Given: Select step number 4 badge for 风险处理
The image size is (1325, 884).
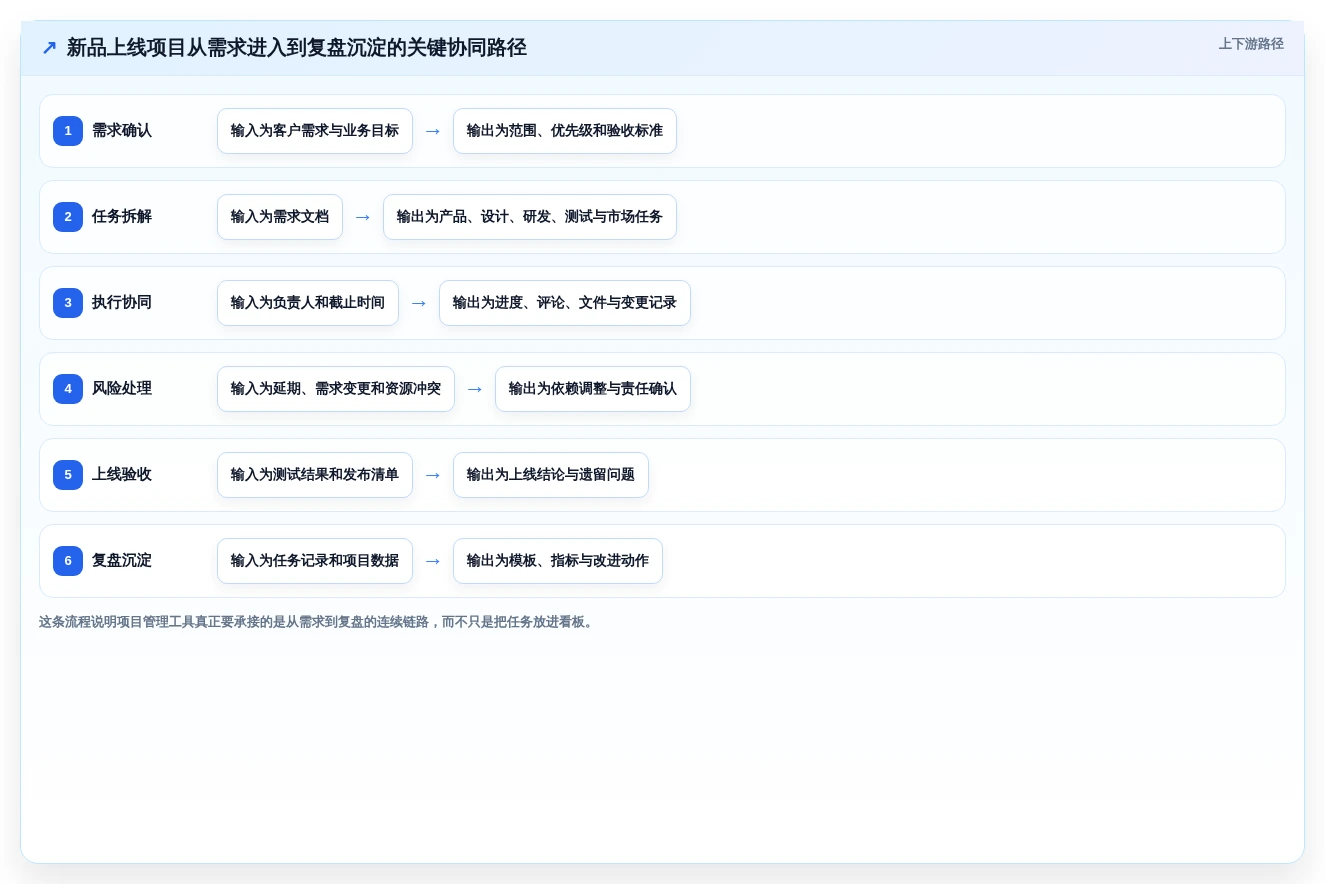Looking at the screenshot, I should click(x=68, y=389).
